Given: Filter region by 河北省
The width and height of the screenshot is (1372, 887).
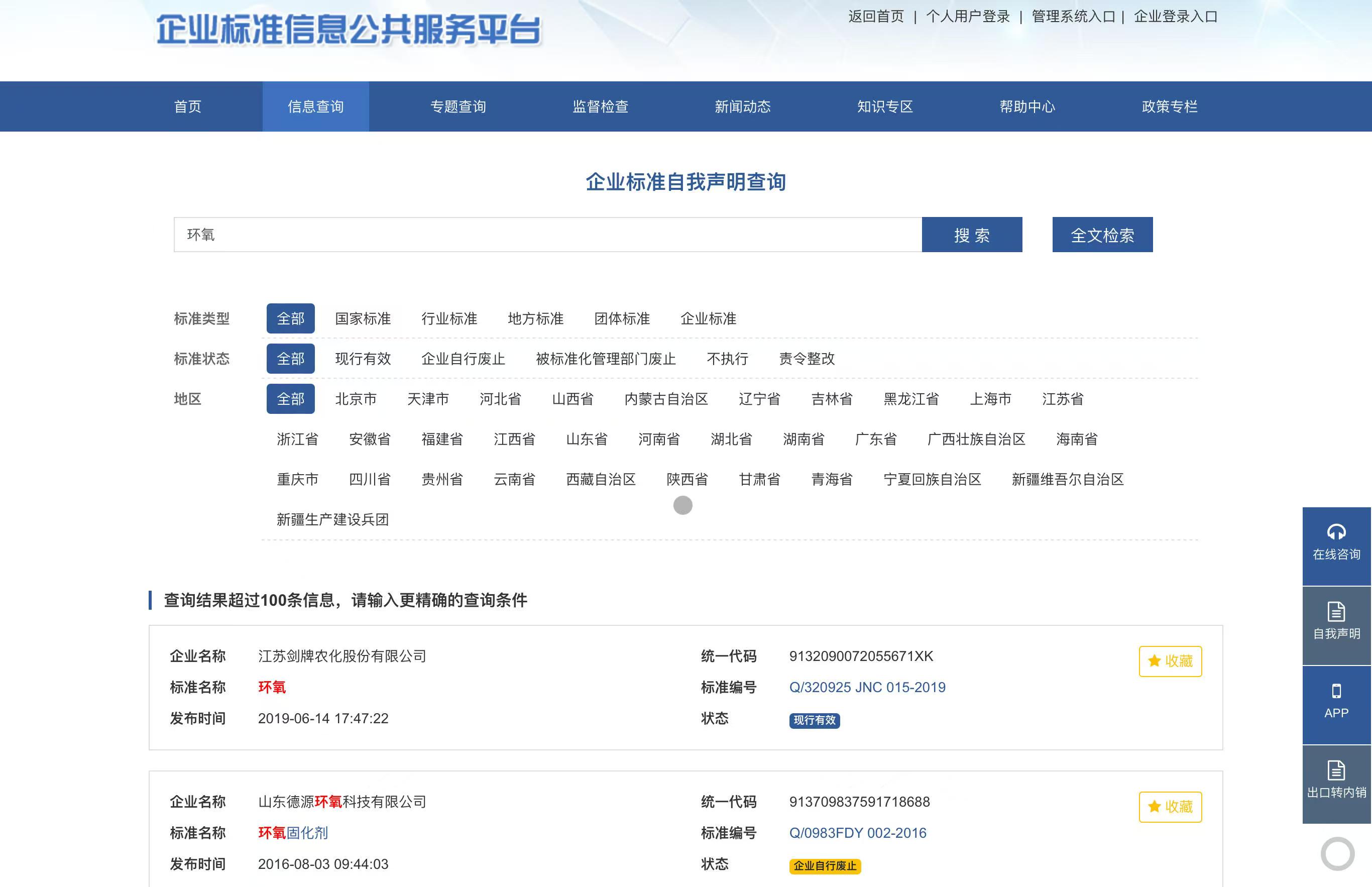Looking at the screenshot, I should (x=500, y=399).
